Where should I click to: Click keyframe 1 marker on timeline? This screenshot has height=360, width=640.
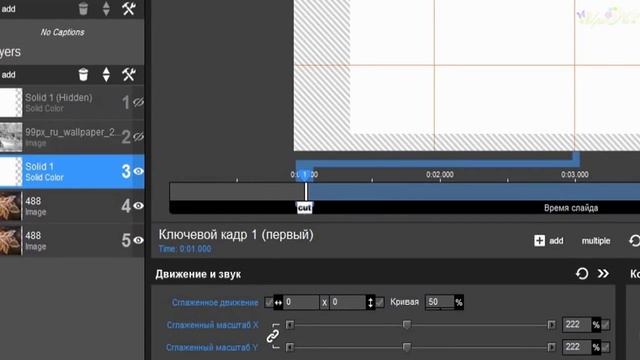(x=304, y=175)
